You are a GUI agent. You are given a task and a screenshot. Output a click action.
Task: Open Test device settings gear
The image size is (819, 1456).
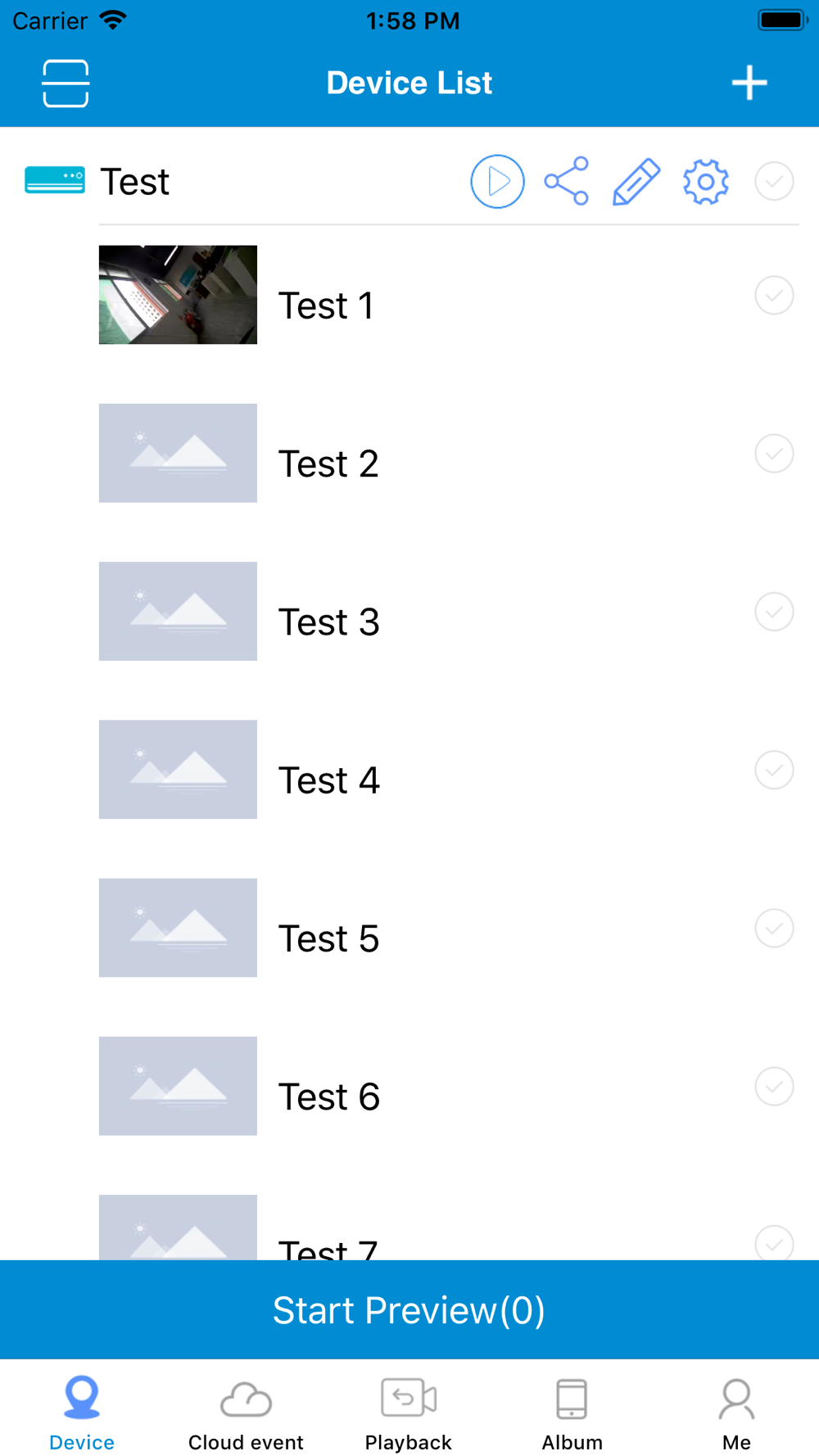pos(706,181)
